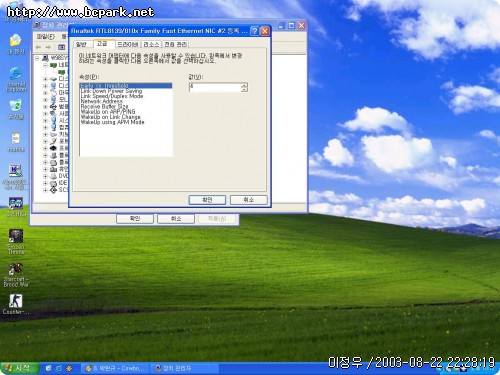Click the back arrow in the Device Manager toolbar

[38, 47]
